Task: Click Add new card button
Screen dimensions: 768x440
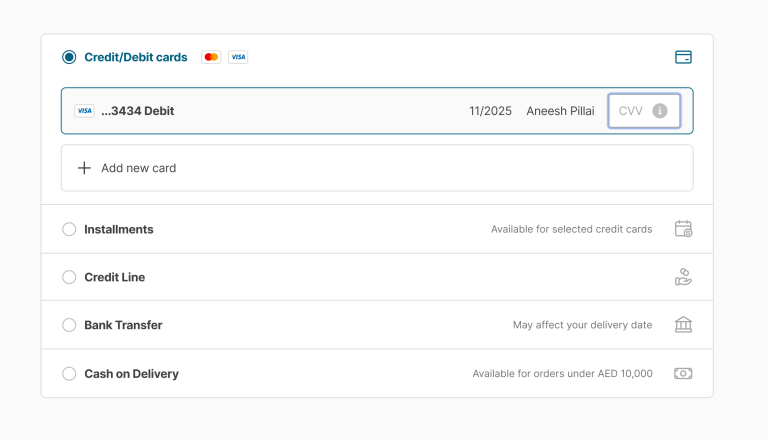Action: click(377, 168)
